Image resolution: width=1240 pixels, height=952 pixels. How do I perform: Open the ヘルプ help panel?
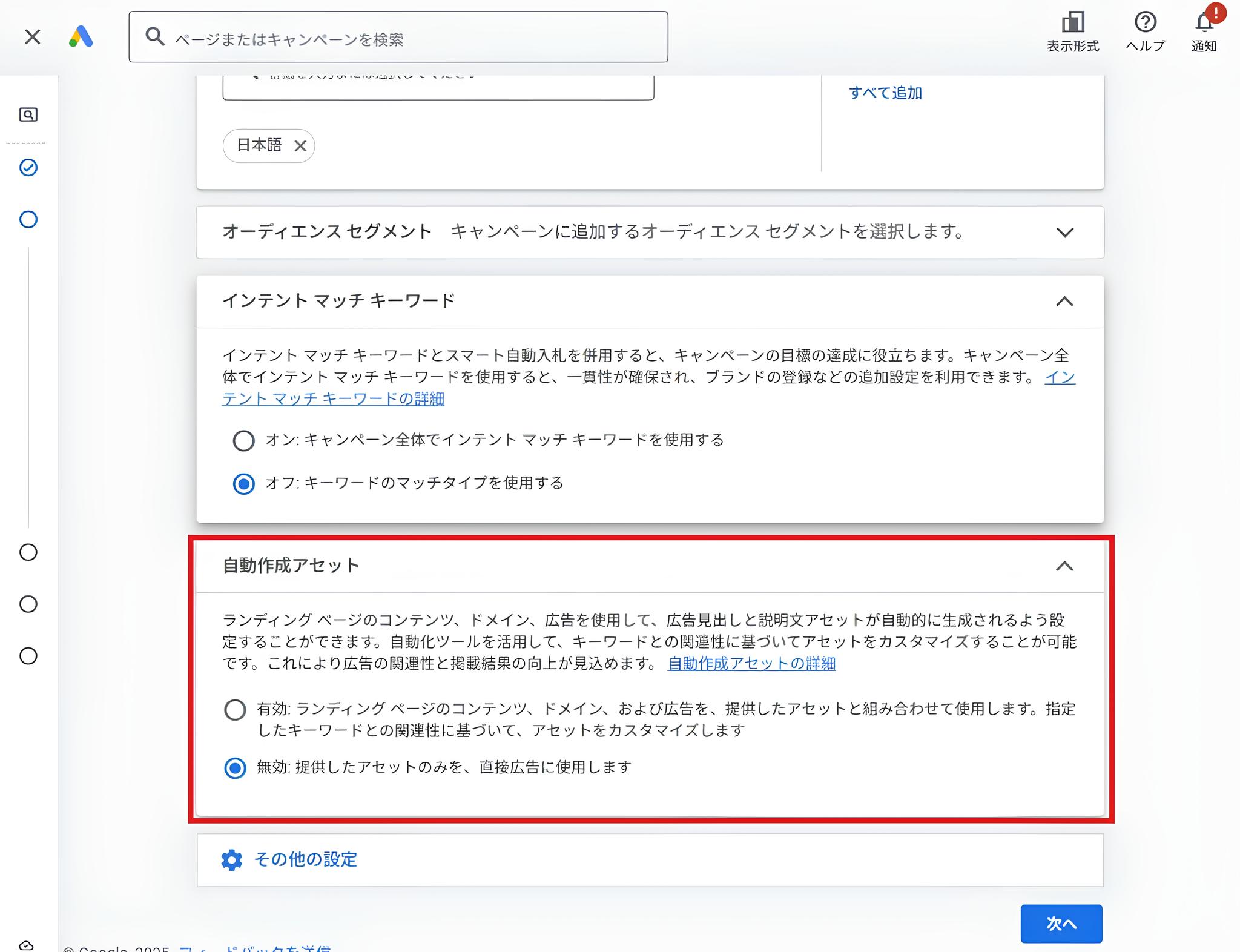point(1146,29)
